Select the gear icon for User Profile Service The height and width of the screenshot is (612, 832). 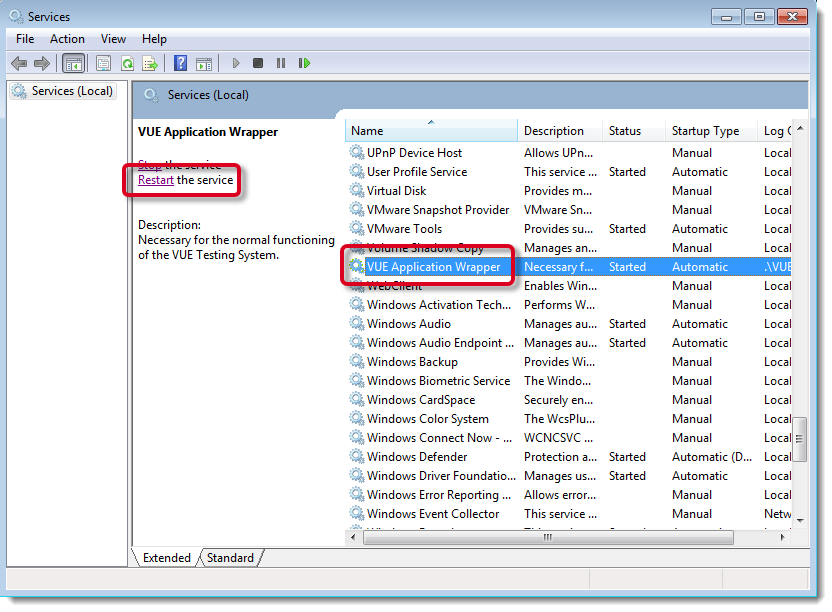357,172
